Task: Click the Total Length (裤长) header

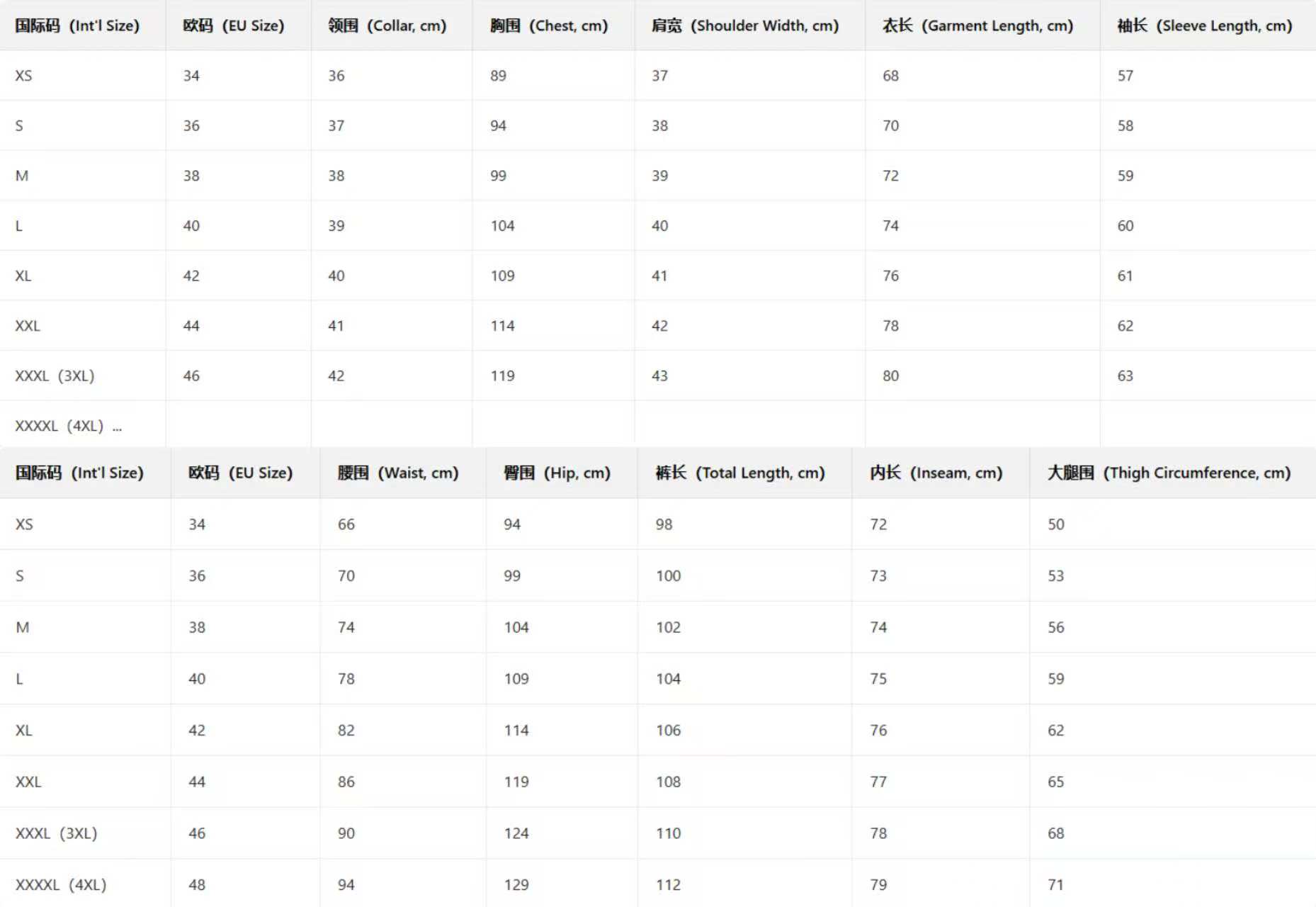Action: click(x=740, y=473)
